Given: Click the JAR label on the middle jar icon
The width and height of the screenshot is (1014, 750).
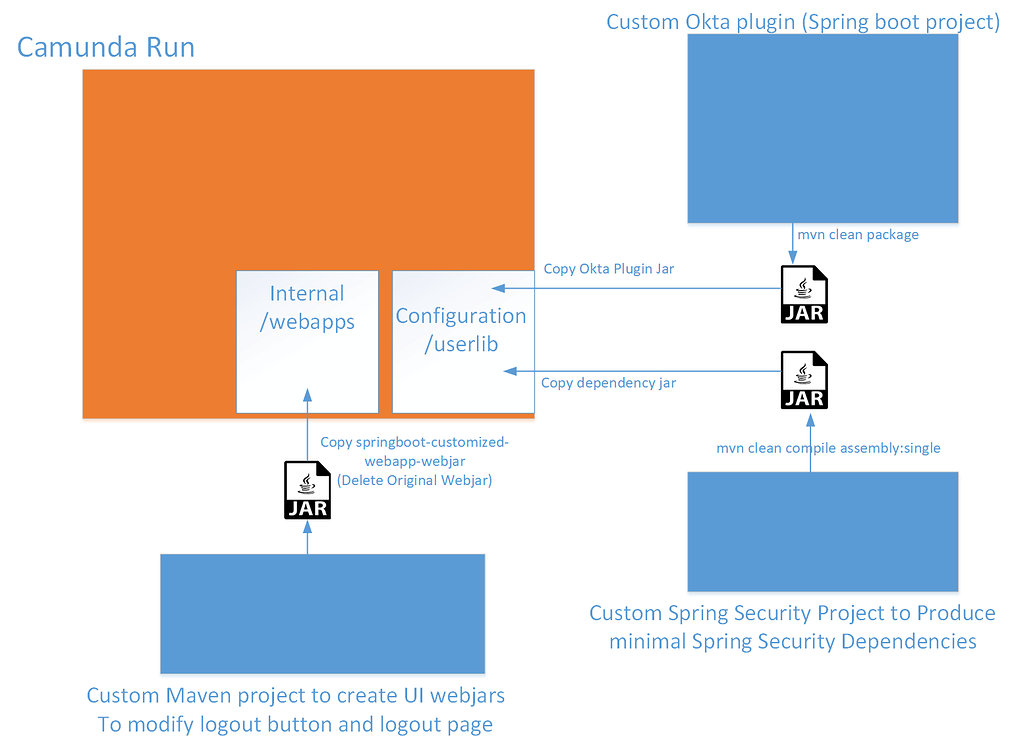Looking at the screenshot, I should (804, 396).
